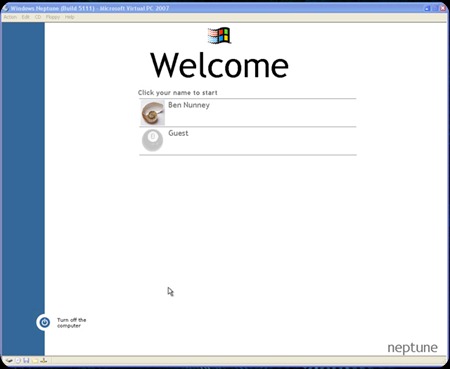450x369 pixels.
Task: Open the CD menu in Virtual PC
Action: [38, 17]
